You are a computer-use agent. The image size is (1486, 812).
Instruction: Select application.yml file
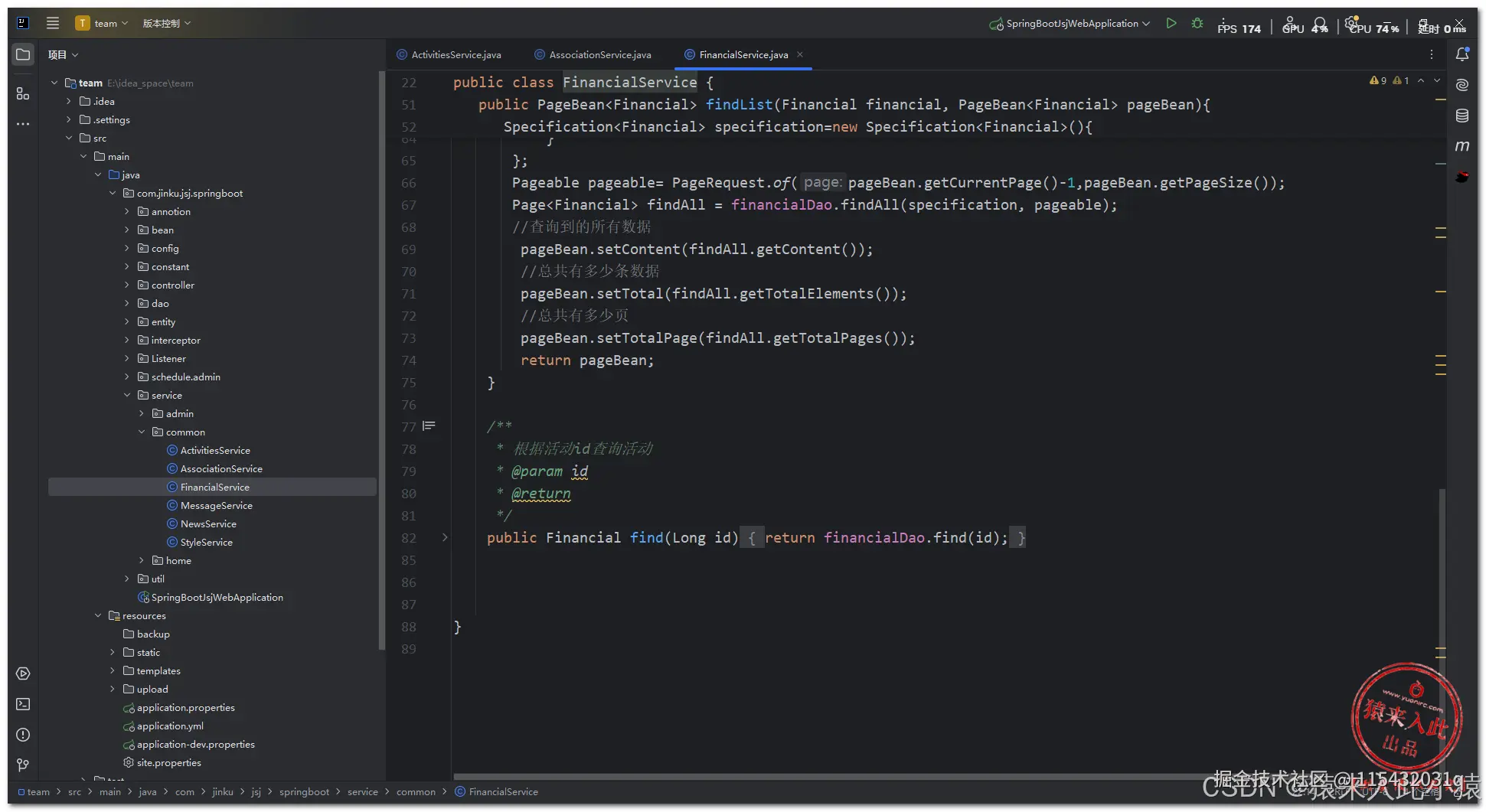170,726
